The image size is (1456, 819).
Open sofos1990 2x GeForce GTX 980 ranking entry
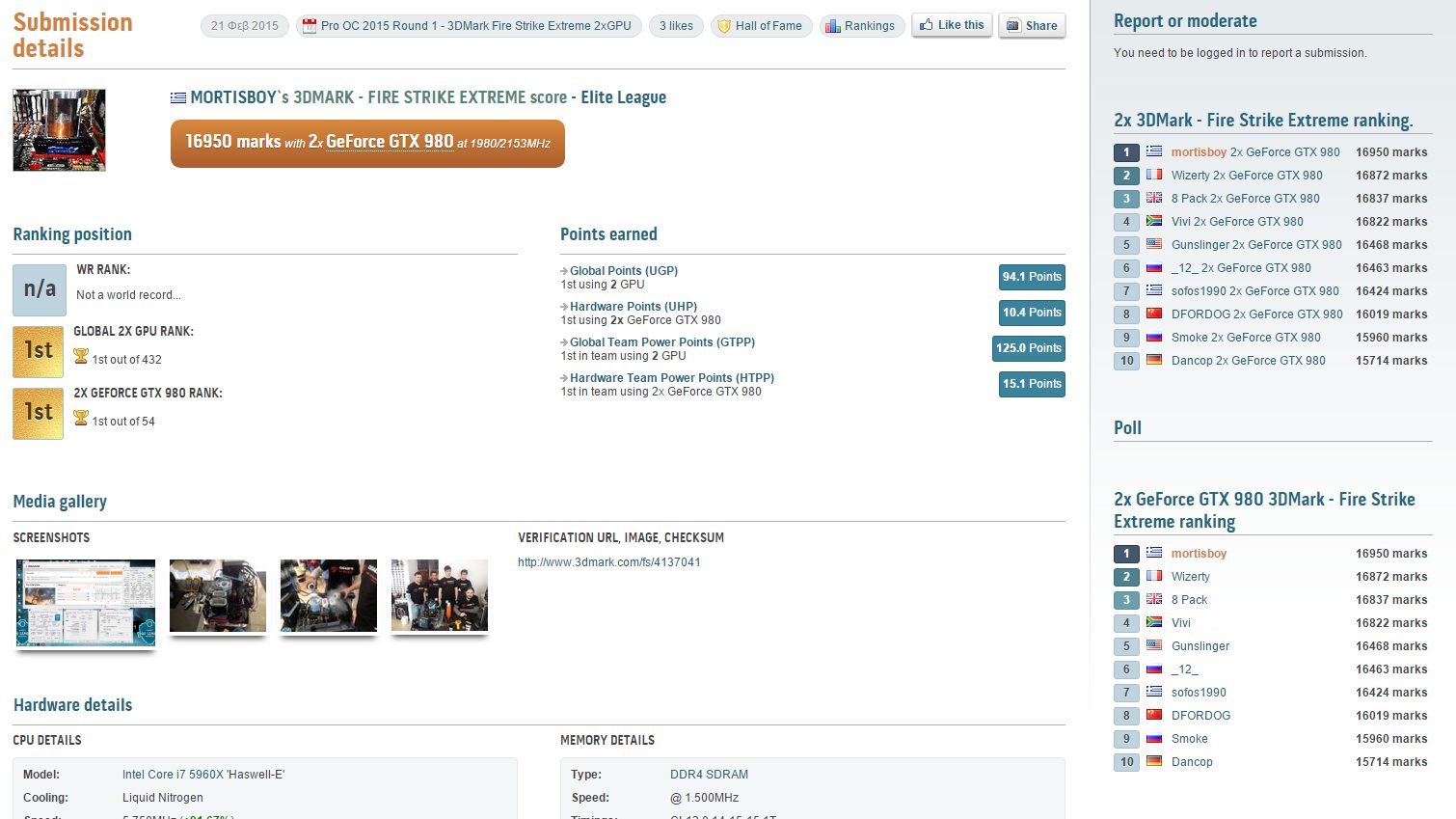pos(1255,291)
